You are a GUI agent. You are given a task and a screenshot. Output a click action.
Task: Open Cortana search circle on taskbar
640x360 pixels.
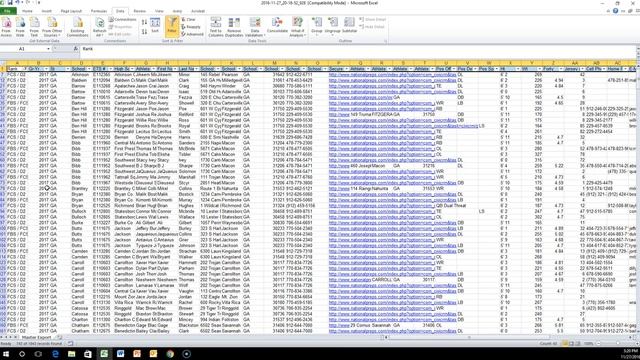[22, 354]
